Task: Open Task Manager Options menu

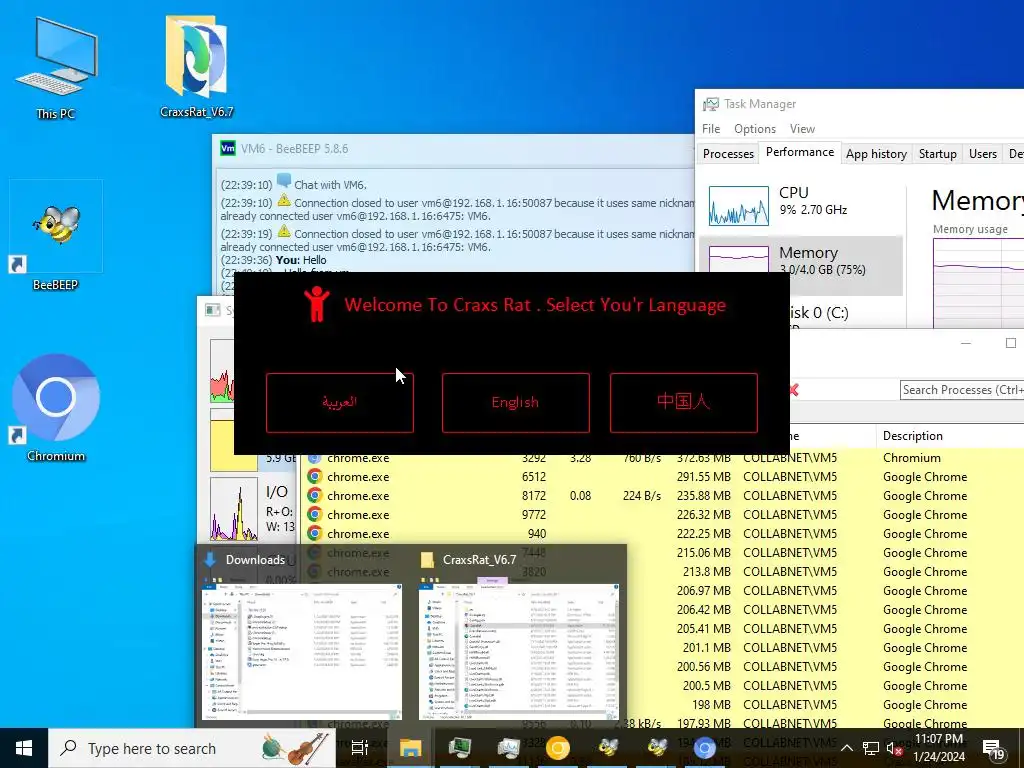Action: (x=754, y=129)
